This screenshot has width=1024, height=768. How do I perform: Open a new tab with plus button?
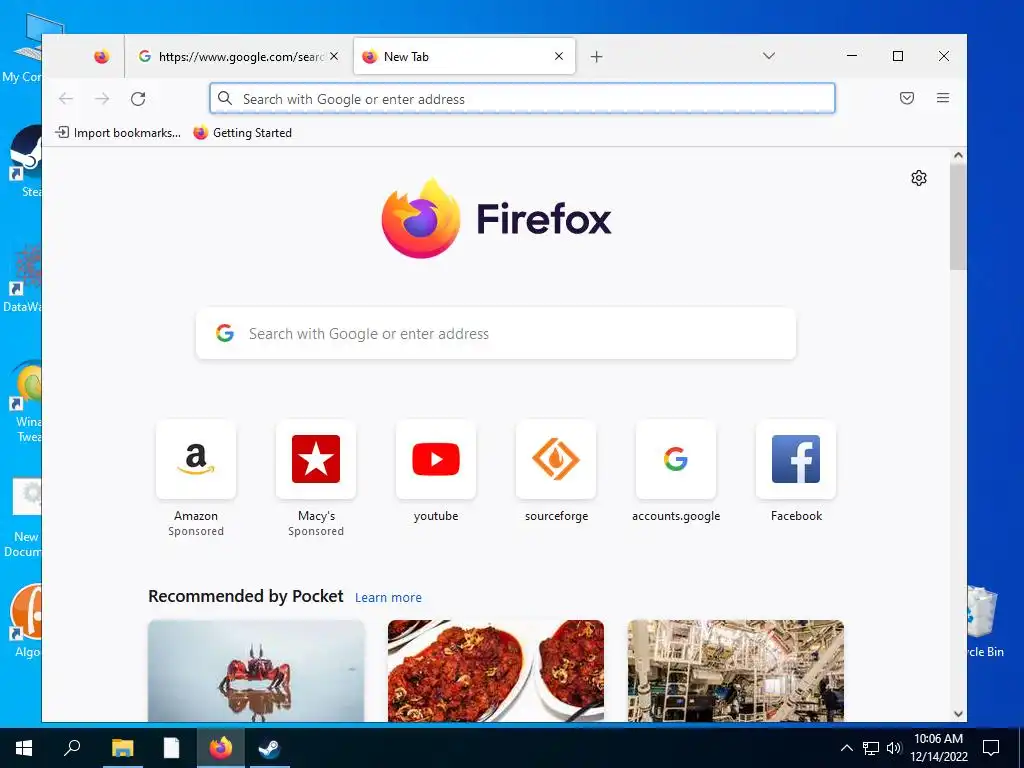click(596, 57)
